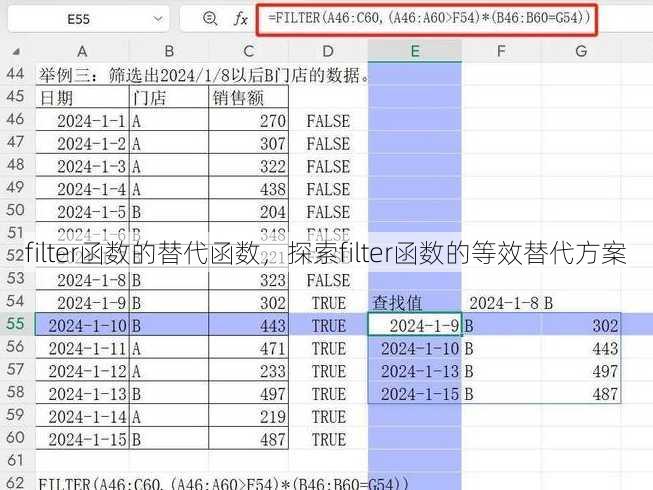Click sales value 323

pos(249,280)
